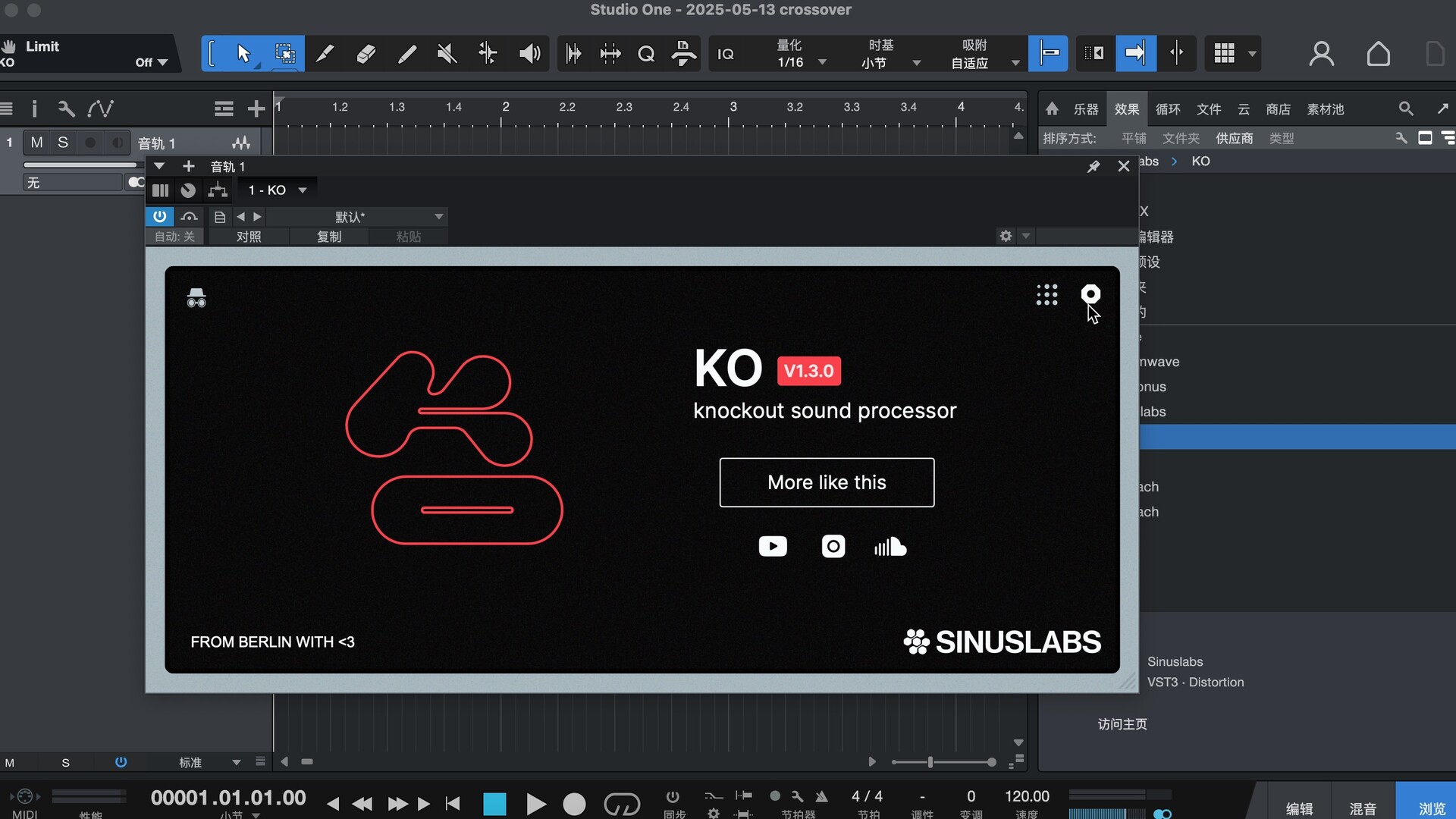The image size is (1456, 819).
Task: Open track inspector info icon
Action: (34, 108)
